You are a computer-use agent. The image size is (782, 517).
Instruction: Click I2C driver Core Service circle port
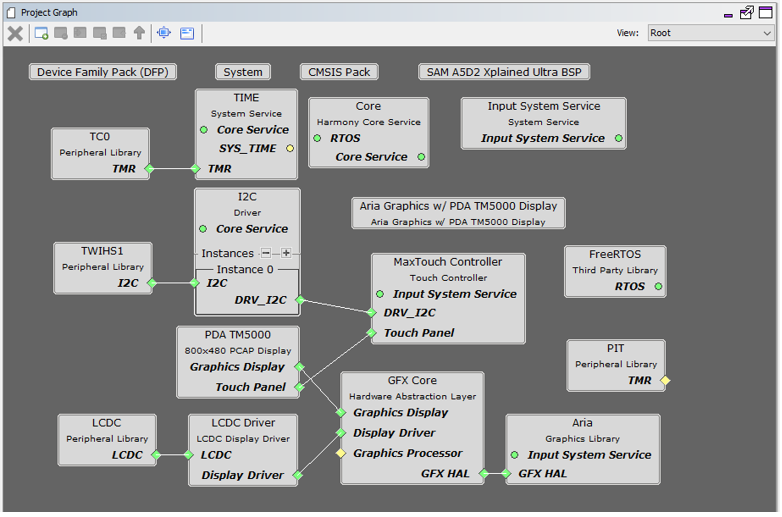point(203,229)
